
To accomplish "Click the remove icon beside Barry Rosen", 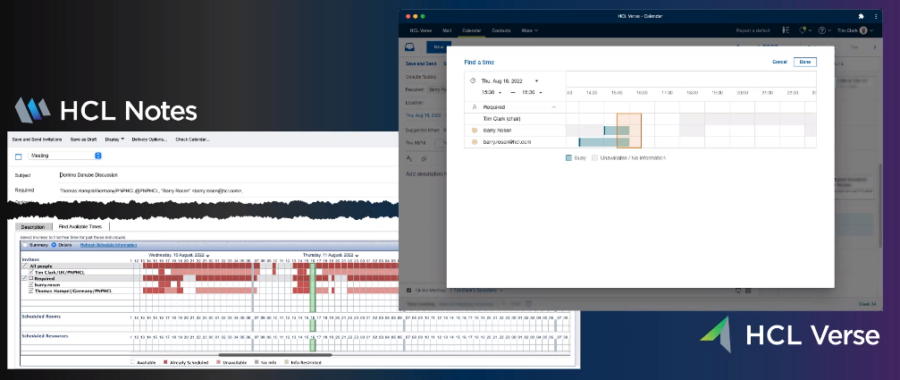I will (474, 130).
